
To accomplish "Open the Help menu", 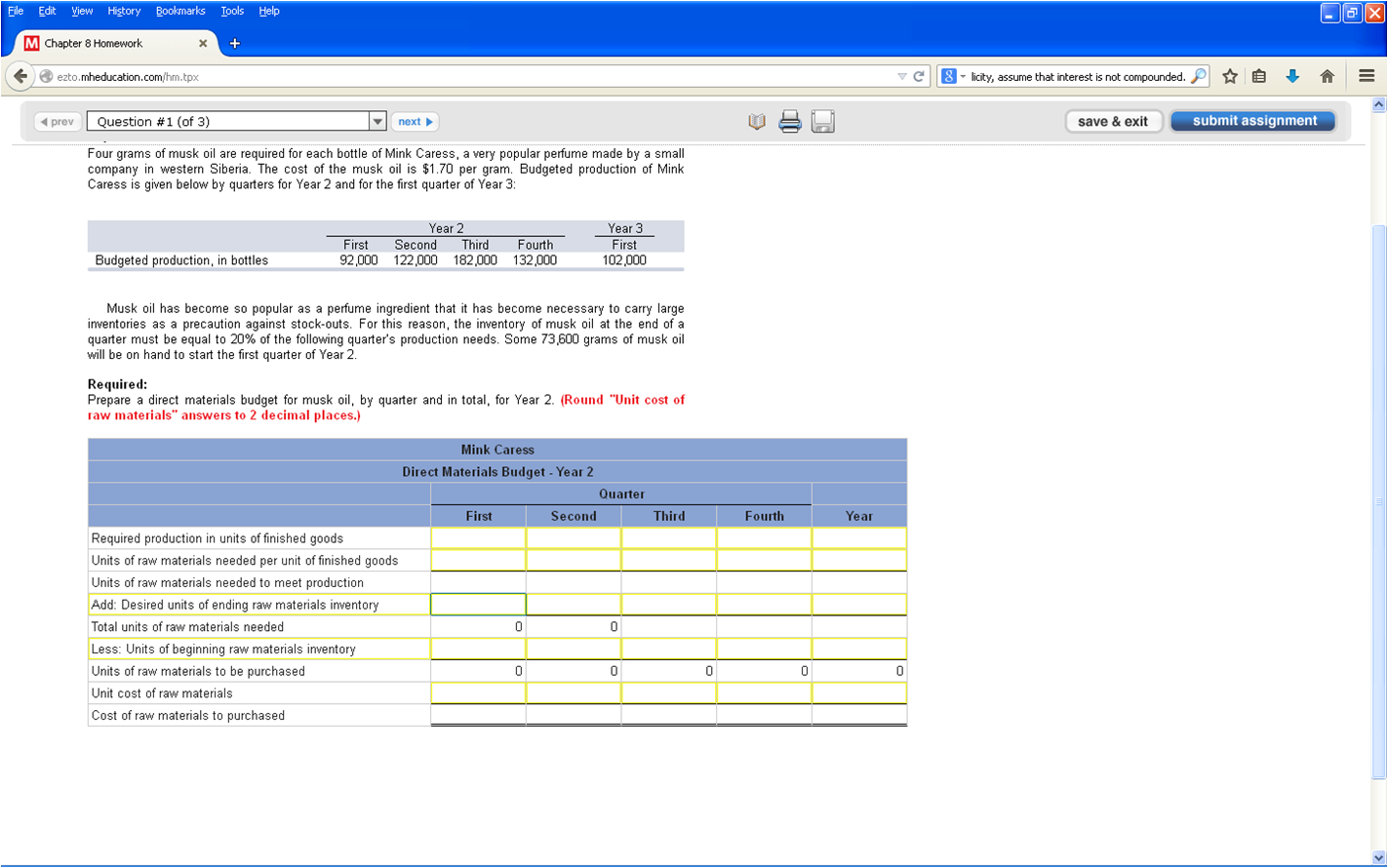I will click(x=269, y=11).
